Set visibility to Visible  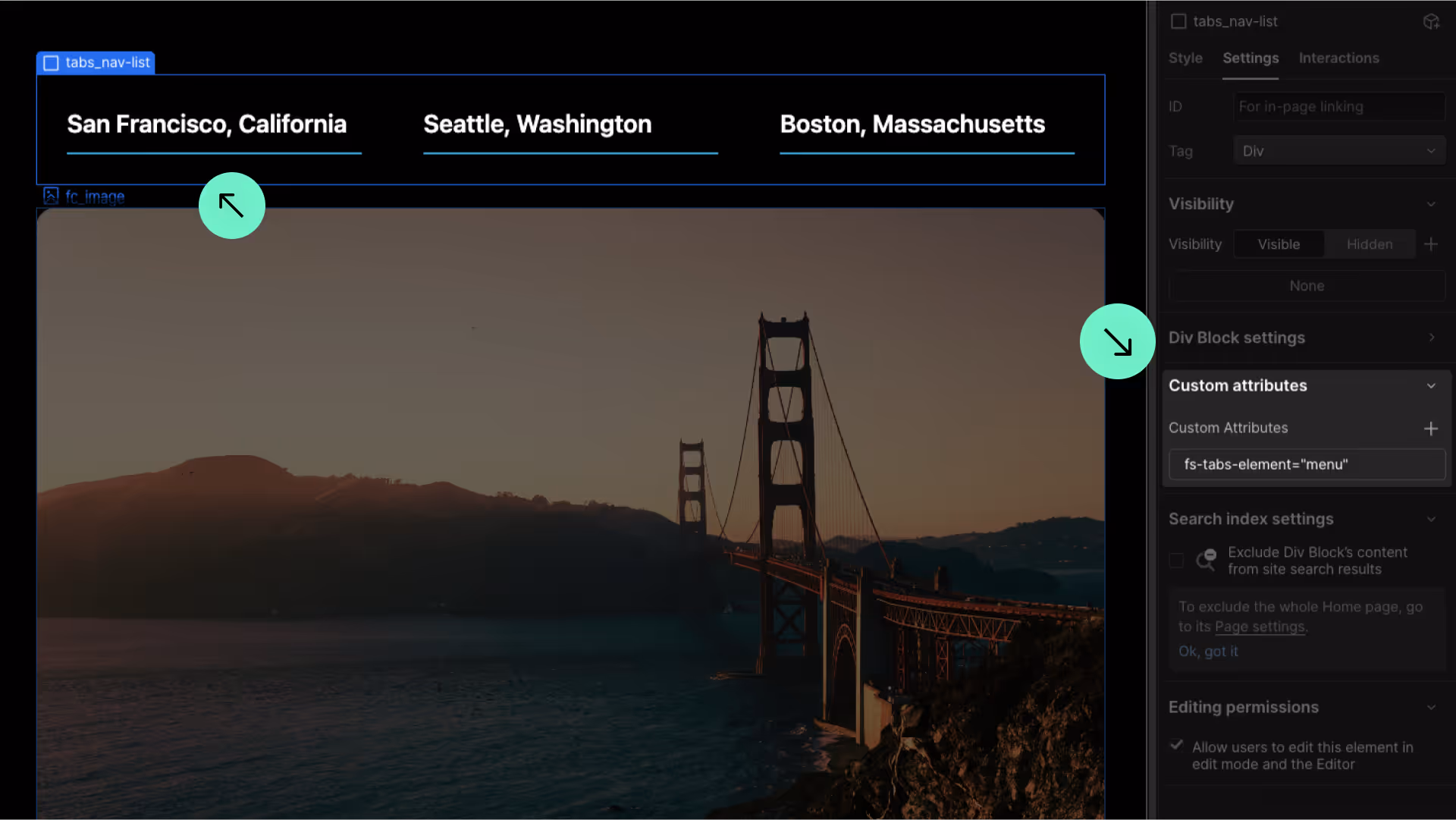coord(1279,244)
